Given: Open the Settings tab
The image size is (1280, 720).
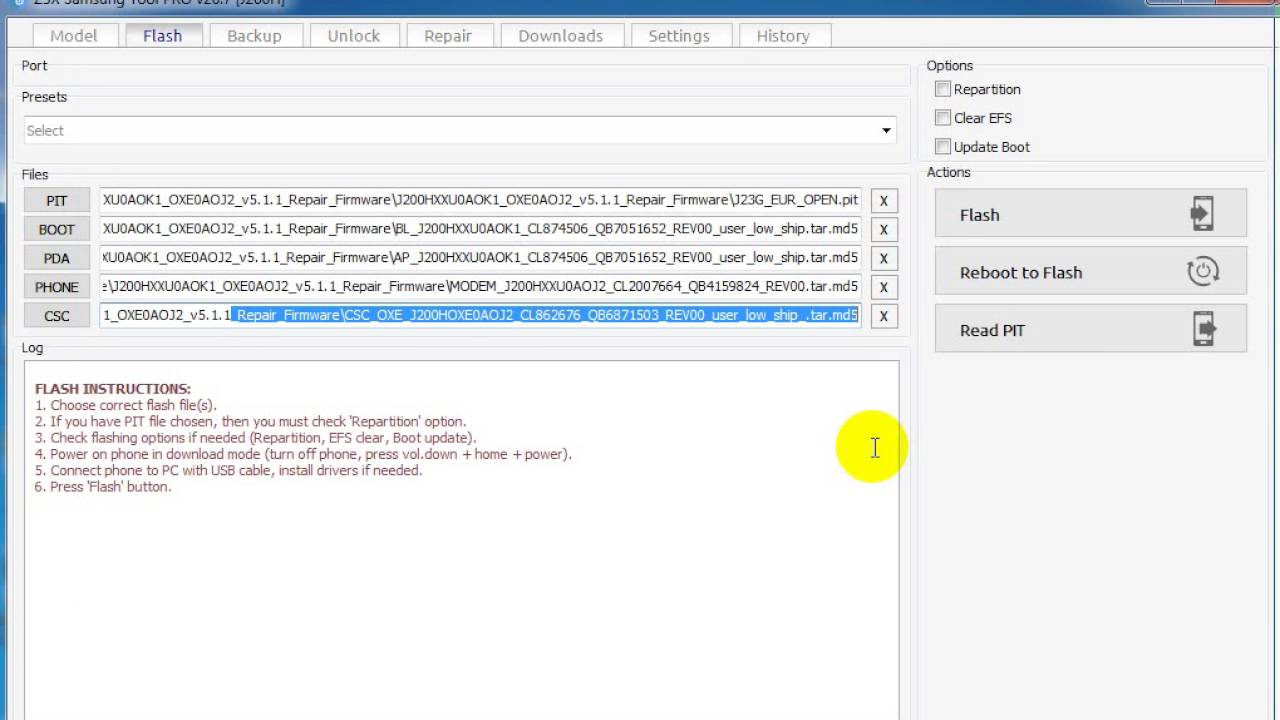Looking at the screenshot, I should coord(679,35).
